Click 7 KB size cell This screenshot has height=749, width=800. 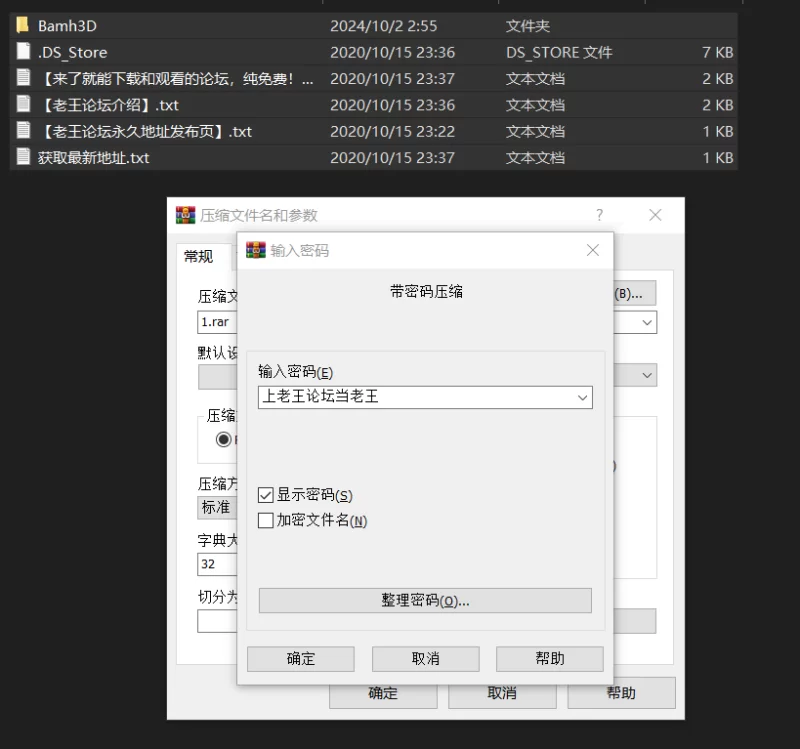717,52
